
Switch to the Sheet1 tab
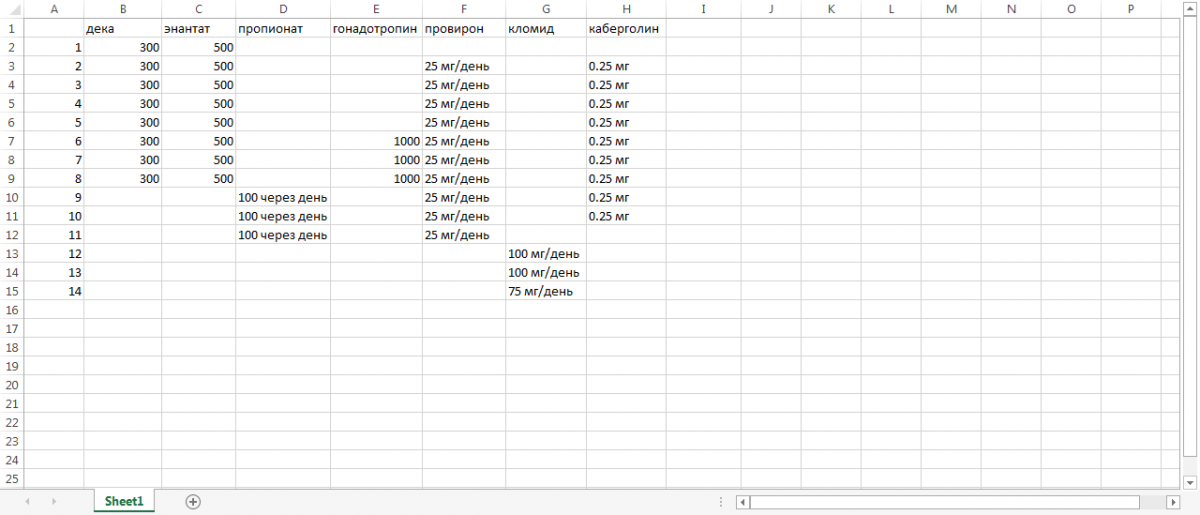point(124,501)
